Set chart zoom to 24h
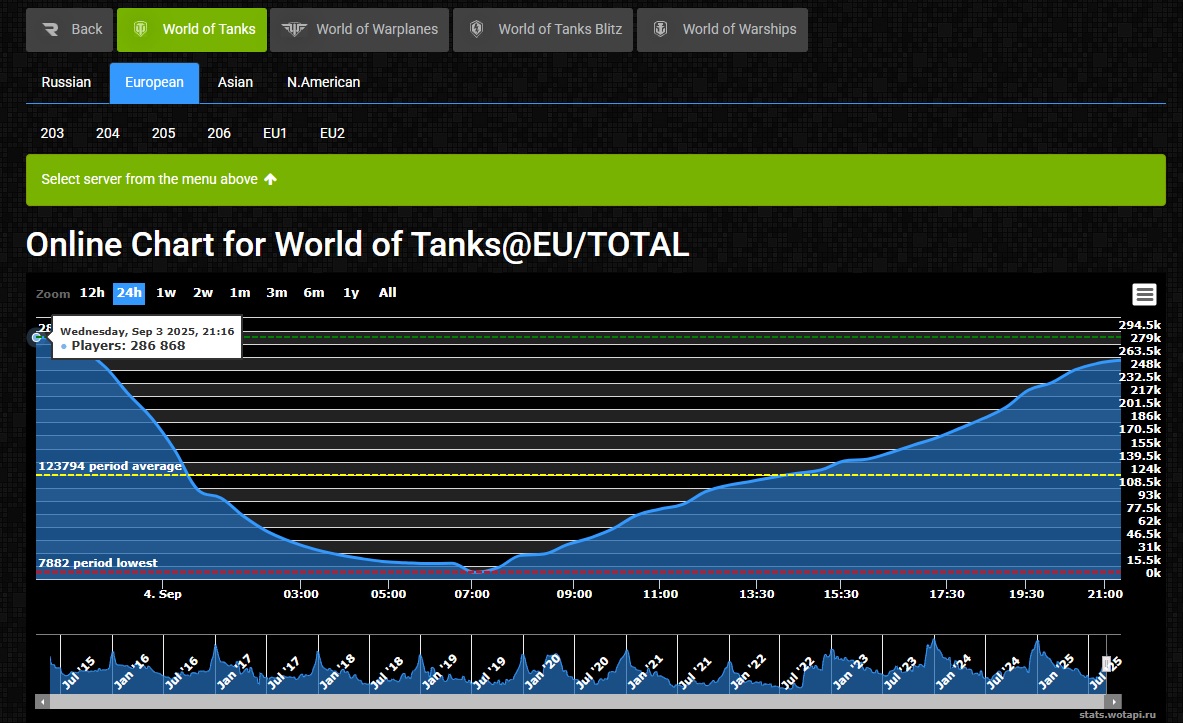 (129, 293)
